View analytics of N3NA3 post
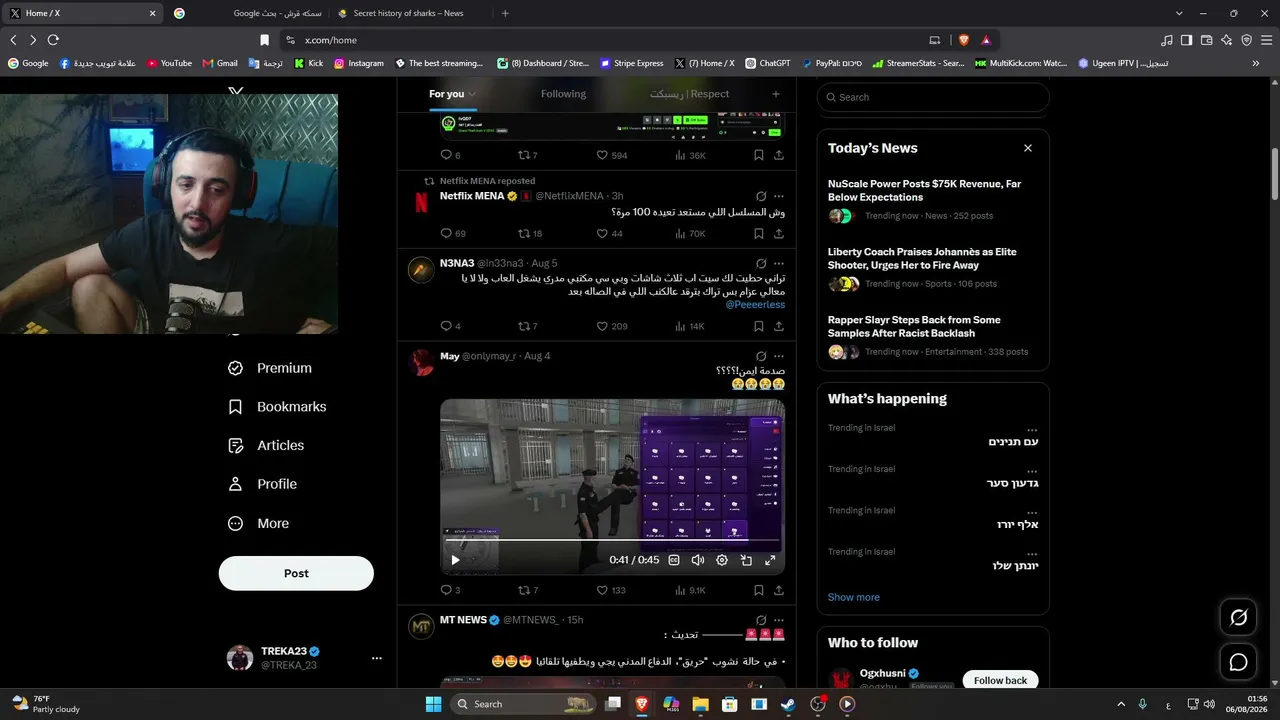This screenshot has height=720, width=1280. [690, 326]
